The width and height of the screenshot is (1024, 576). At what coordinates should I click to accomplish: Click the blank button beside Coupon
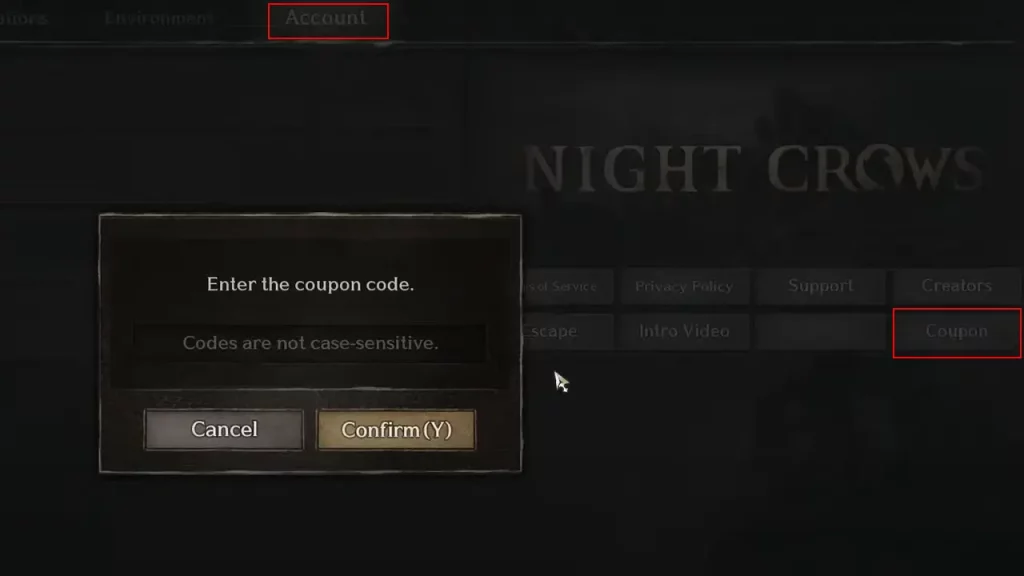[820, 332]
